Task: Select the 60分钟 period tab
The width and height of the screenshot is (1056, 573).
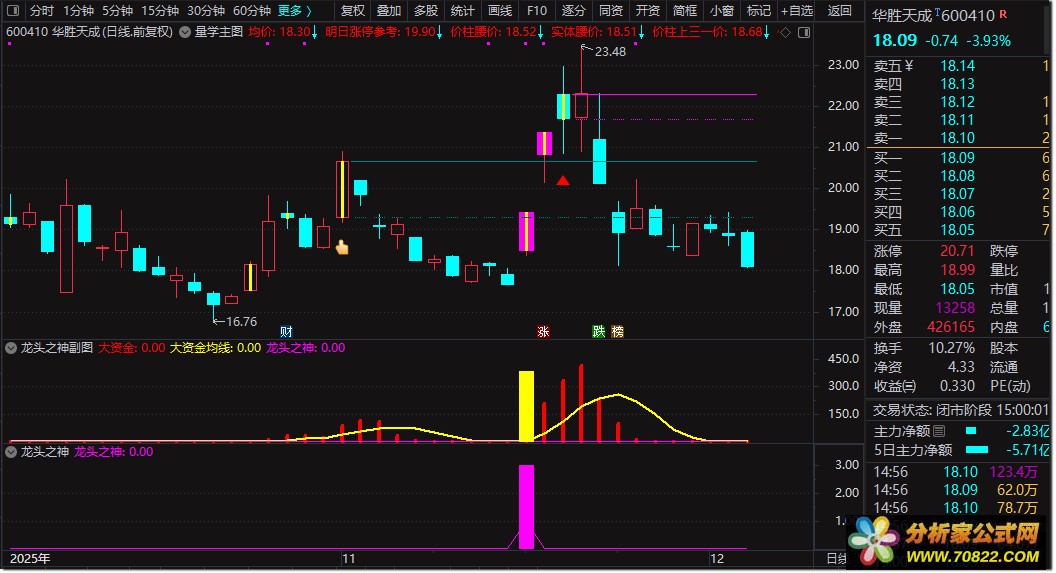Action: tap(251, 11)
